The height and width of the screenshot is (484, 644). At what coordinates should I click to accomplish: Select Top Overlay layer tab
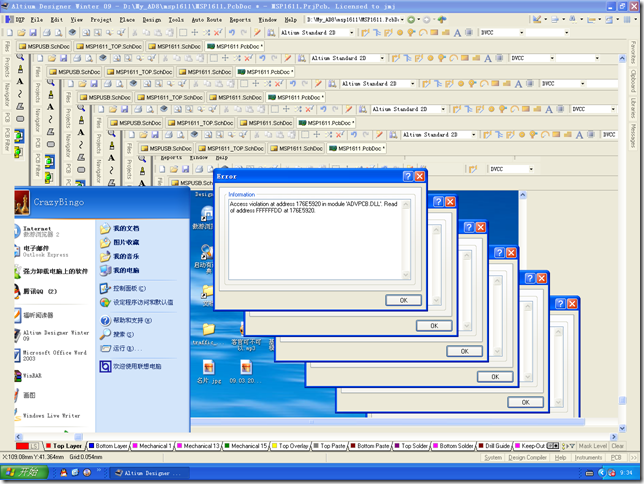click(x=290, y=446)
